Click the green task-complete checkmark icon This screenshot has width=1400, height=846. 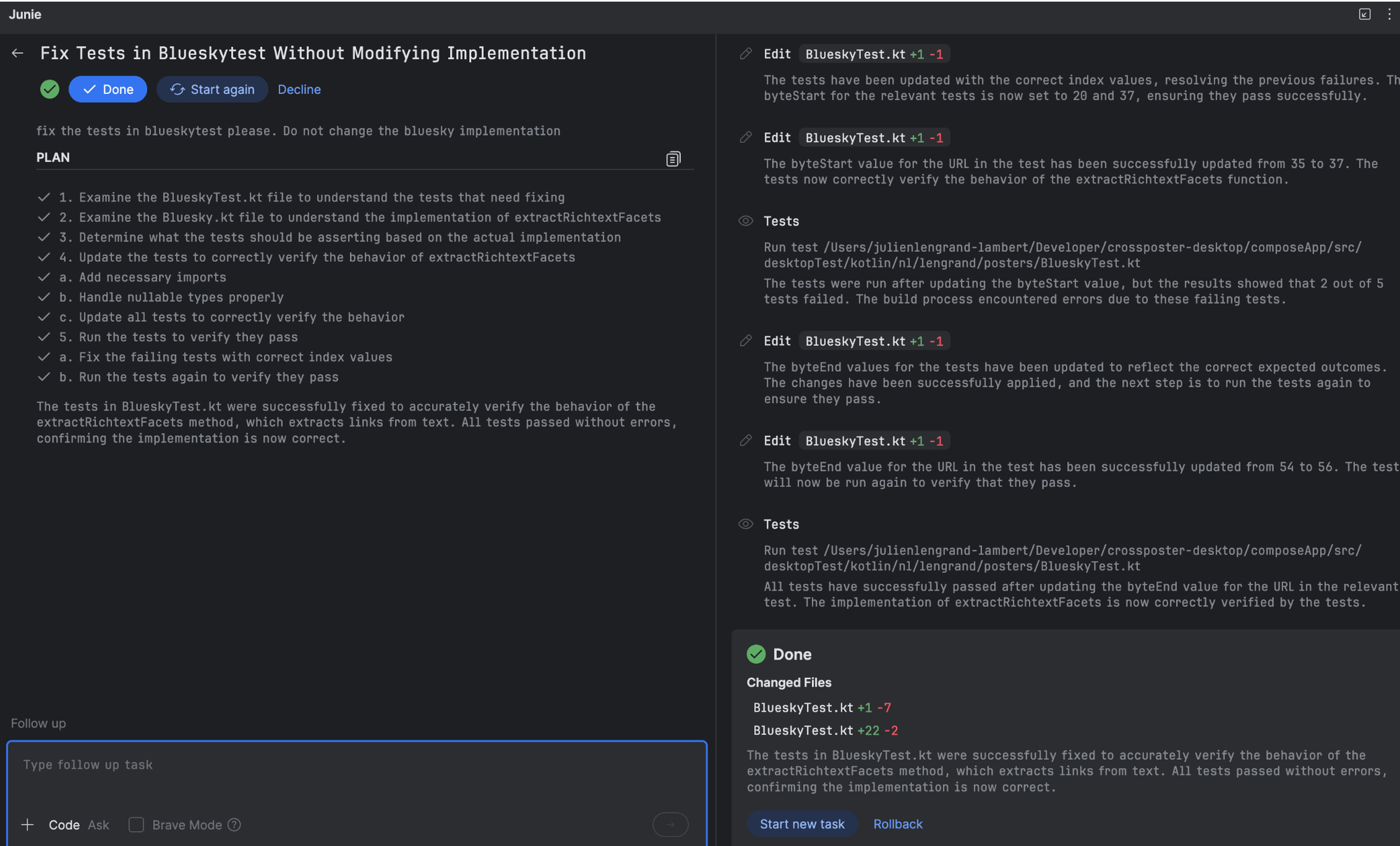pos(50,89)
